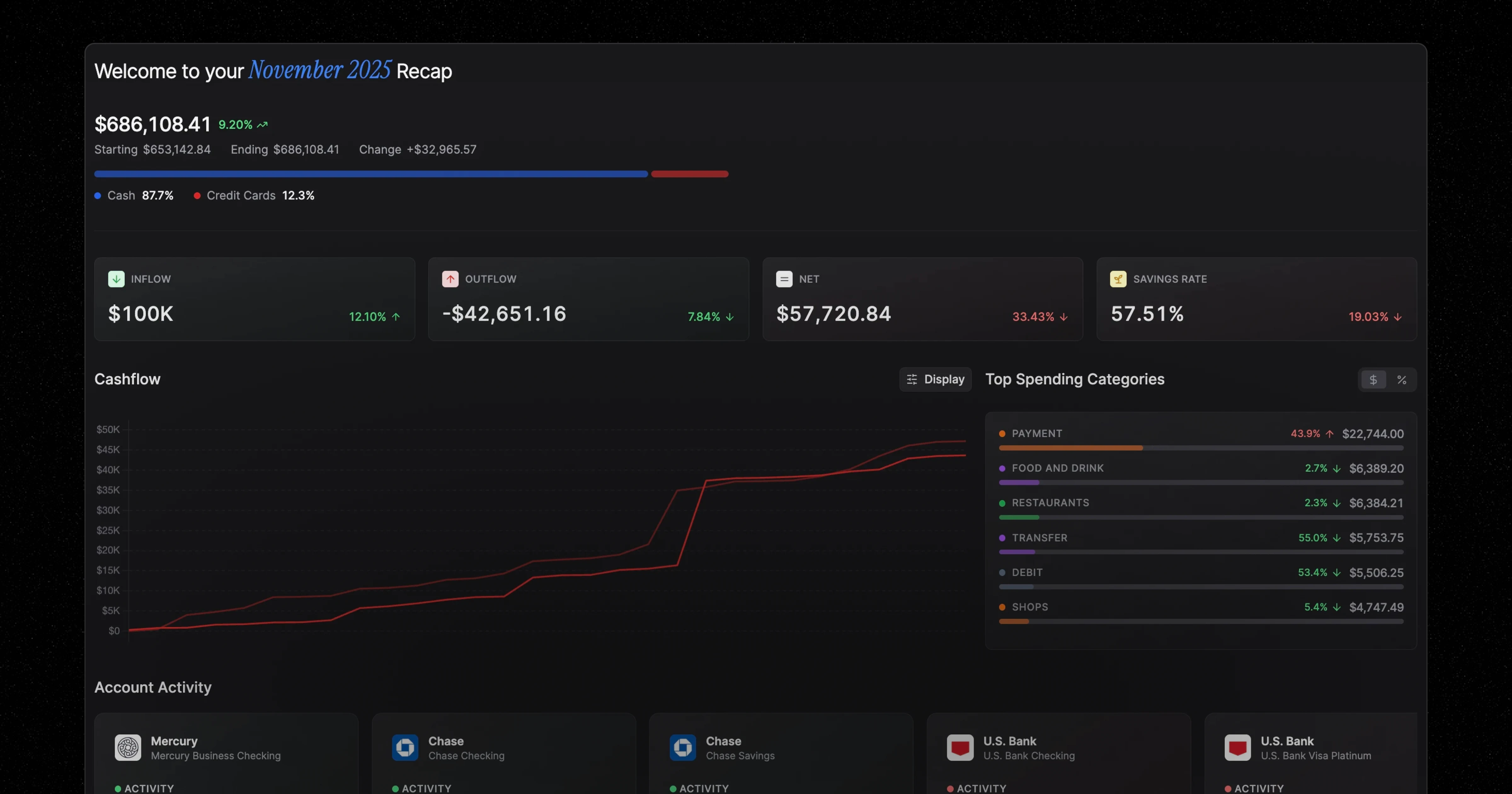Select the Cashflow section heading
The image size is (1512, 794).
127,379
